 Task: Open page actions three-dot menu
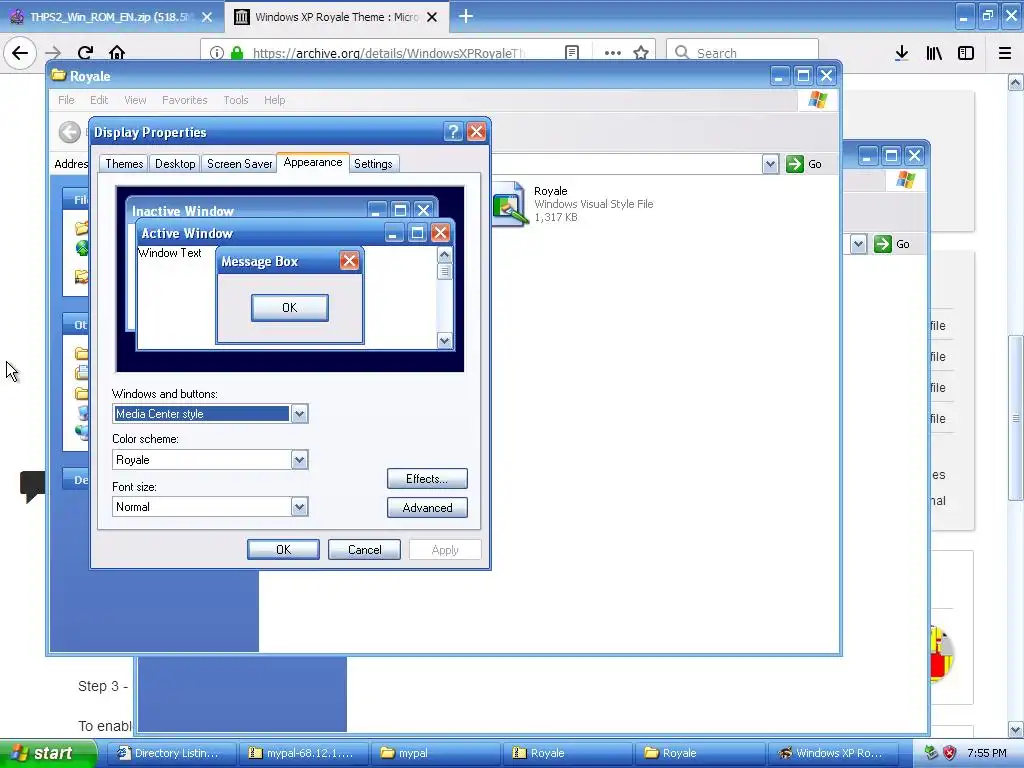(x=613, y=53)
